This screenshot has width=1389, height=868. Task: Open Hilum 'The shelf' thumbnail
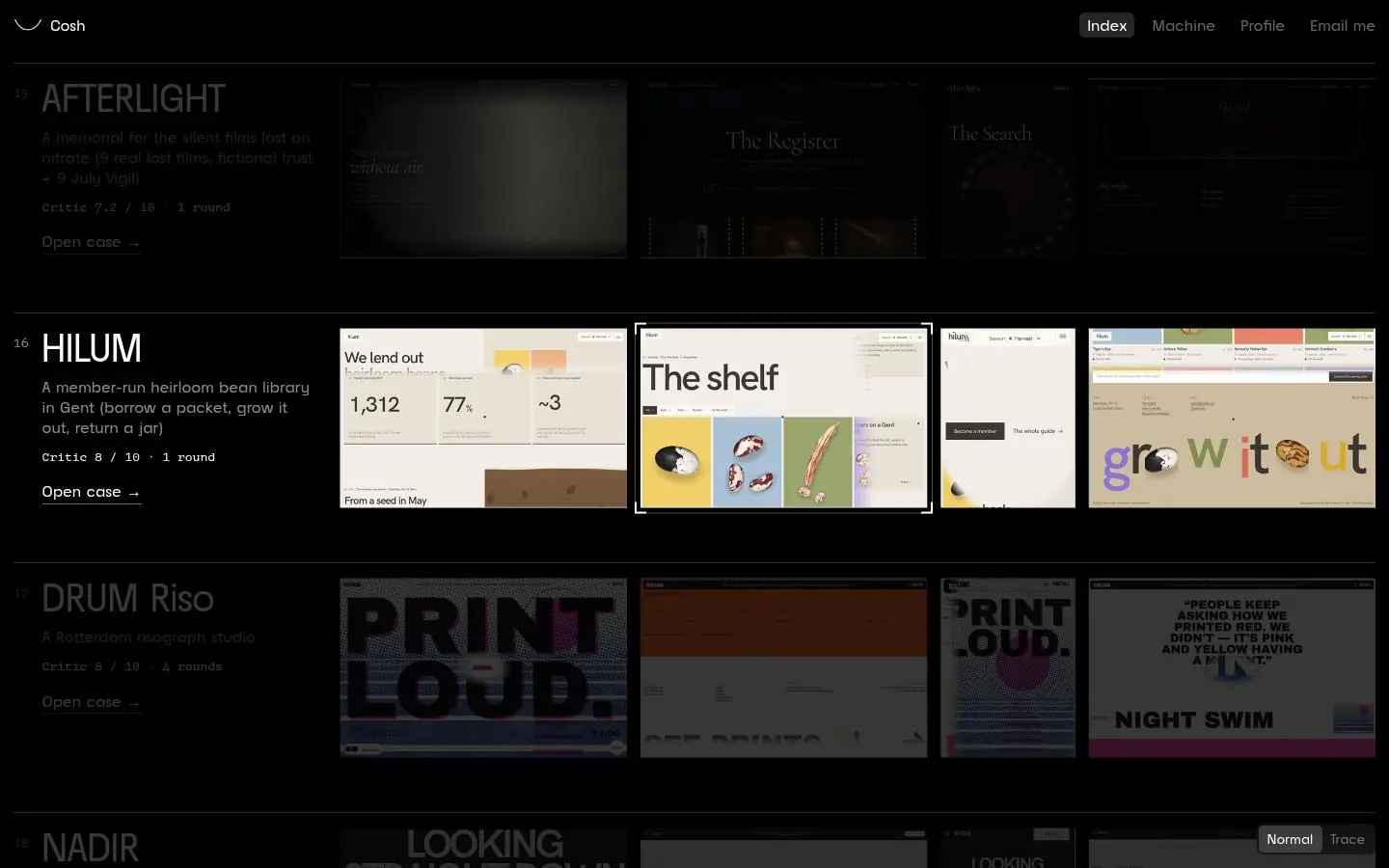click(783, 419)
